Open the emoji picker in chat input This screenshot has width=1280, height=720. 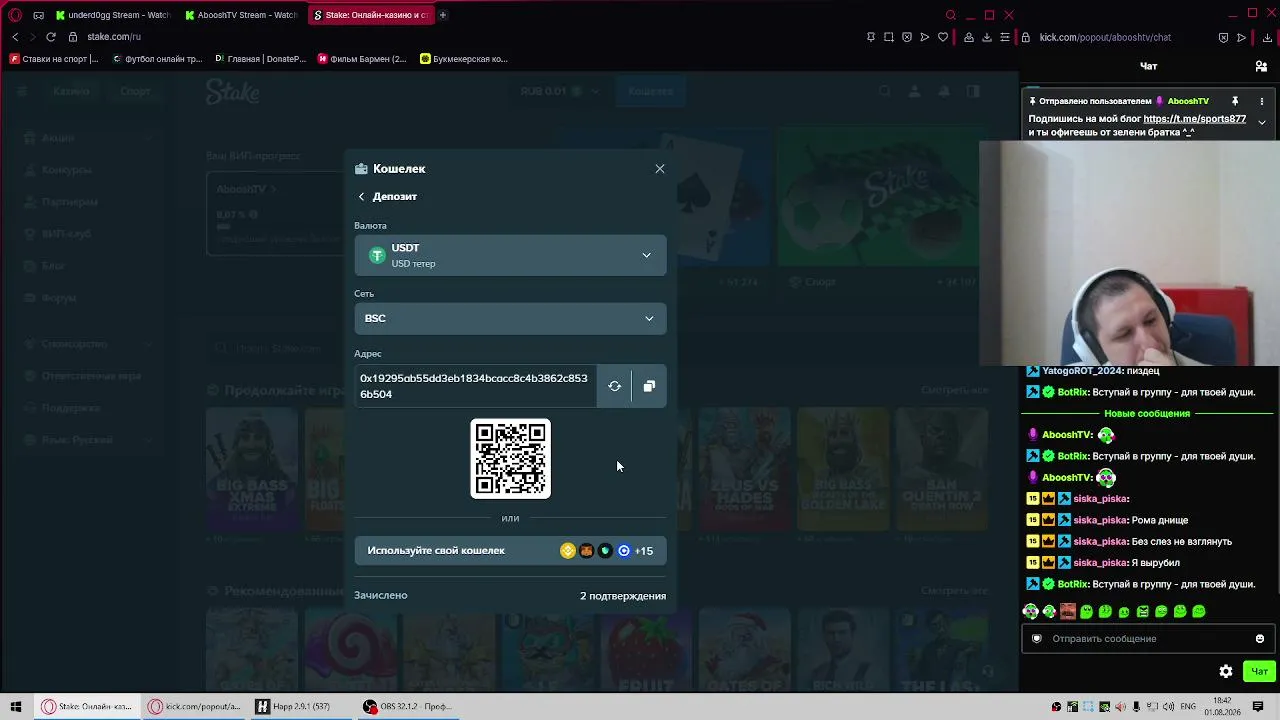click(x=1260, y=639)
